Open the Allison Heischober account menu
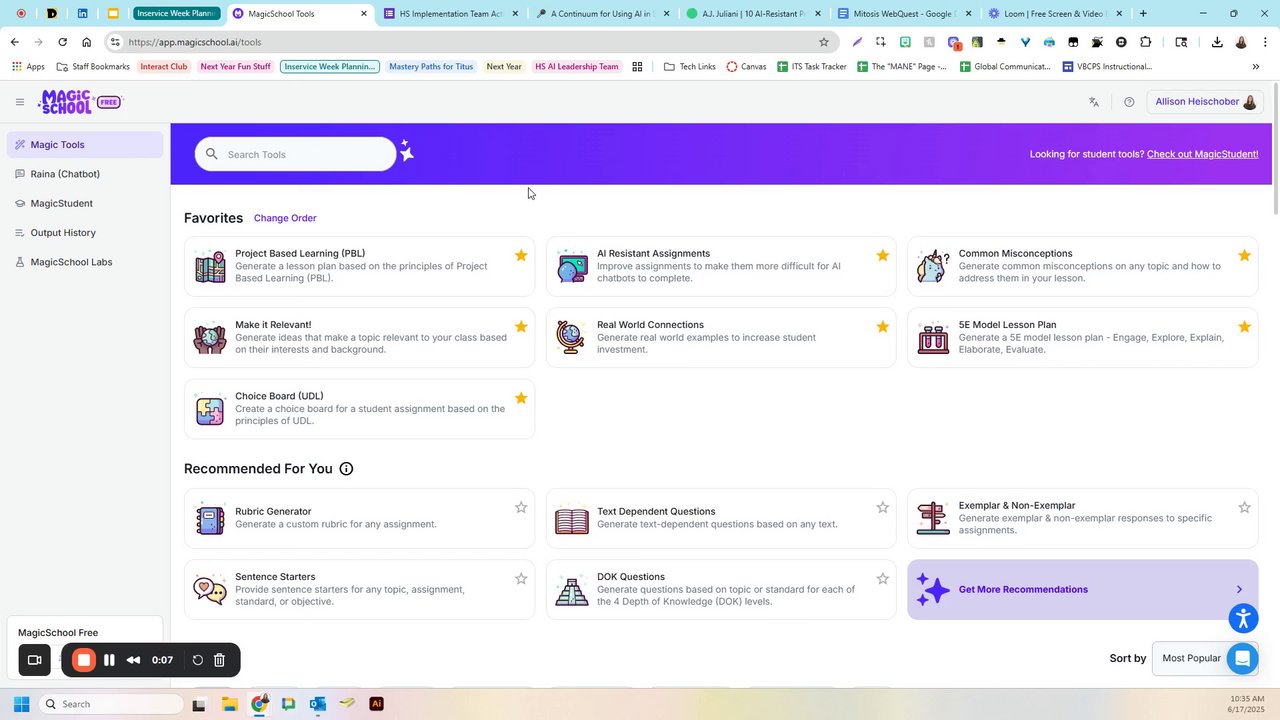This screenshot has height=720, width=1280. 1206,102
